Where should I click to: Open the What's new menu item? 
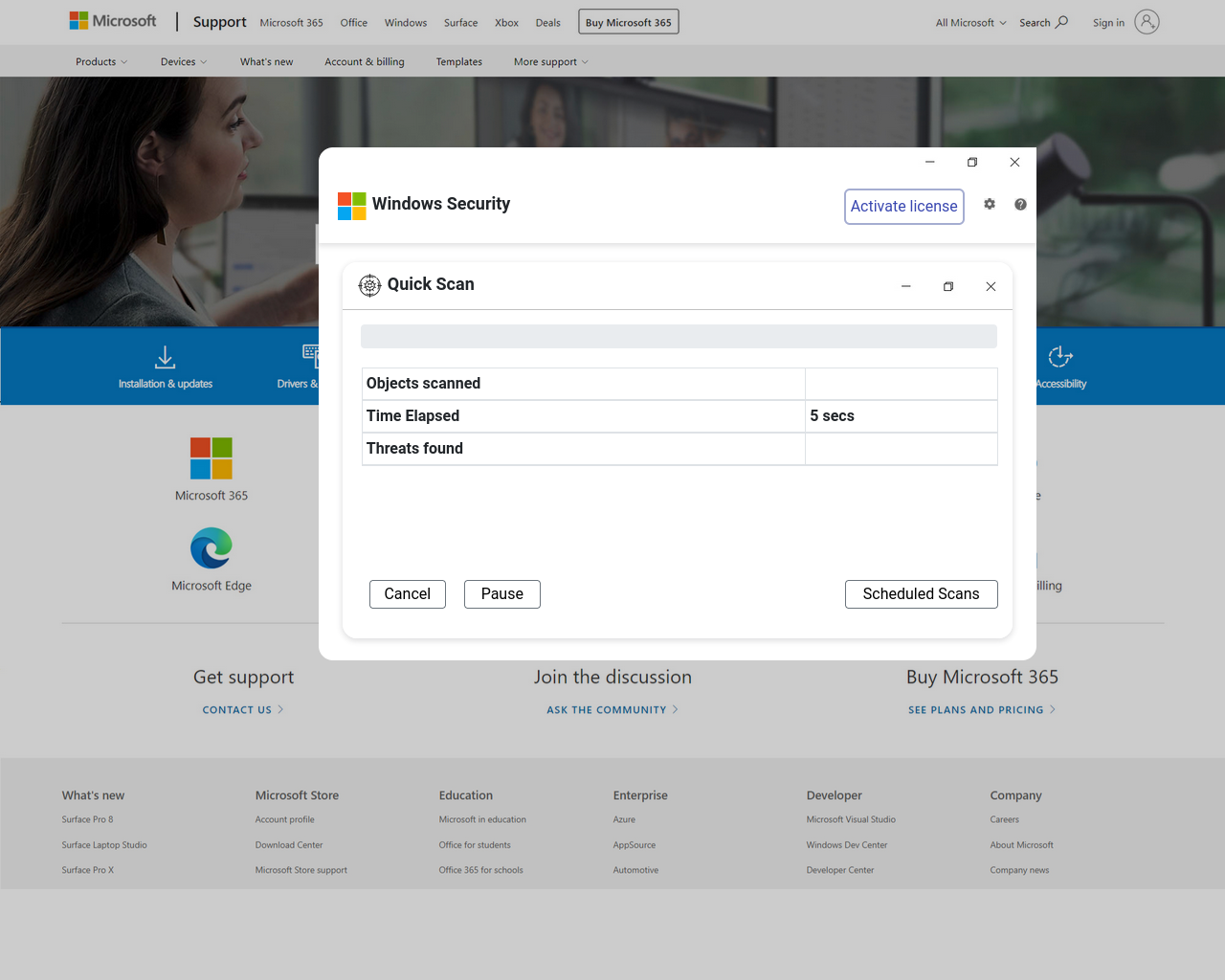pos(267,61)
